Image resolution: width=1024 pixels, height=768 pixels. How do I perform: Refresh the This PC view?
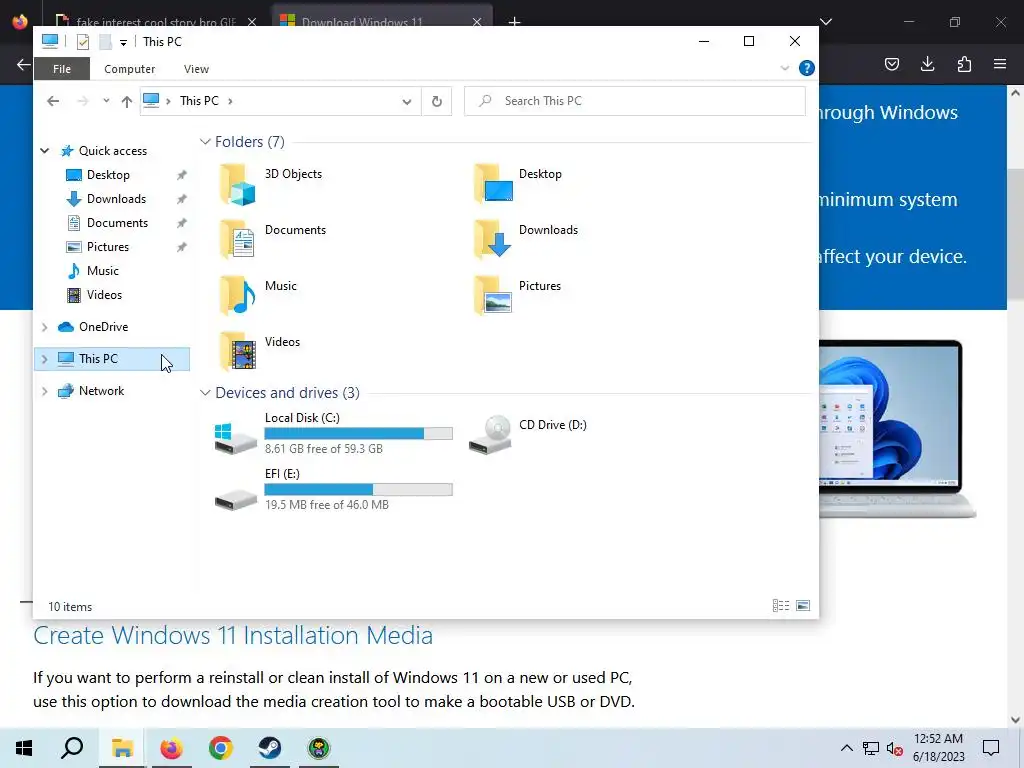click(437, 101)
